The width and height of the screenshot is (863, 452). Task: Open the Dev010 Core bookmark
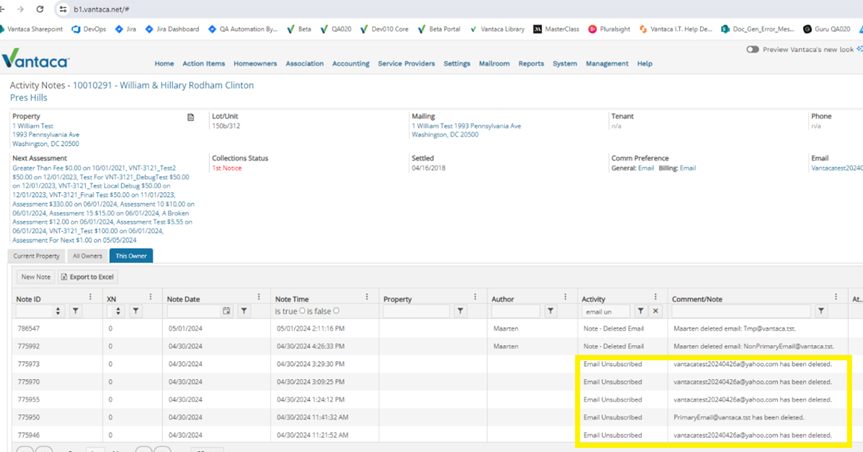pyautogui.click(x=384, y=29)
